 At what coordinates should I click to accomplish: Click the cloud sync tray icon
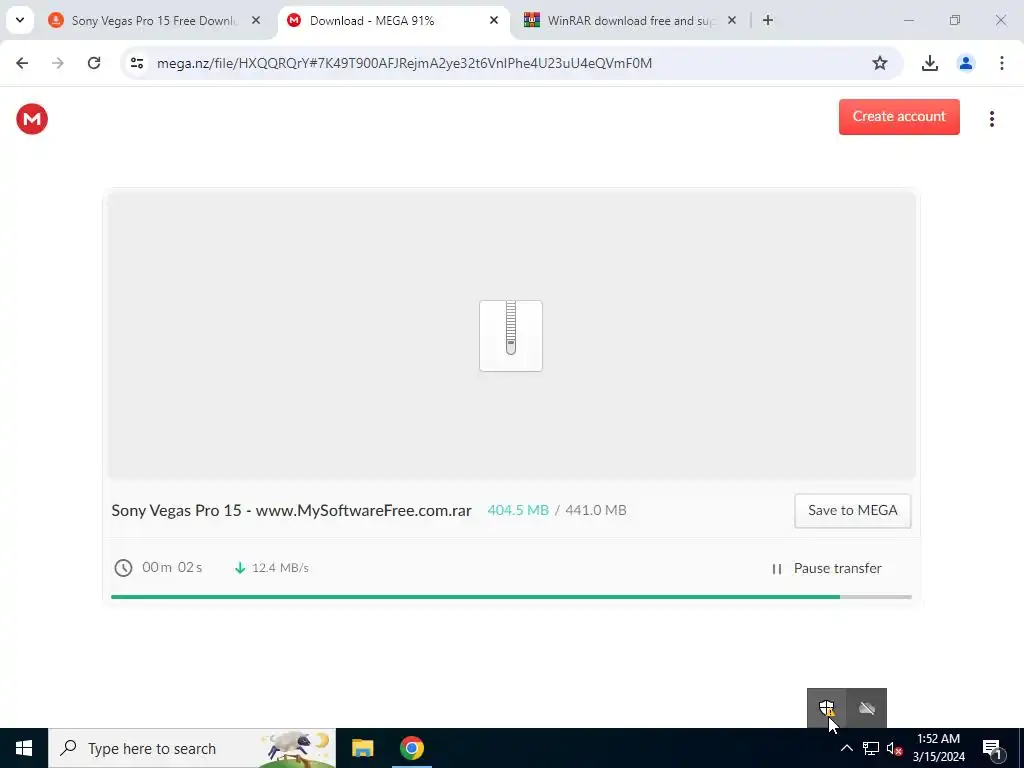(x=867, y=708)
